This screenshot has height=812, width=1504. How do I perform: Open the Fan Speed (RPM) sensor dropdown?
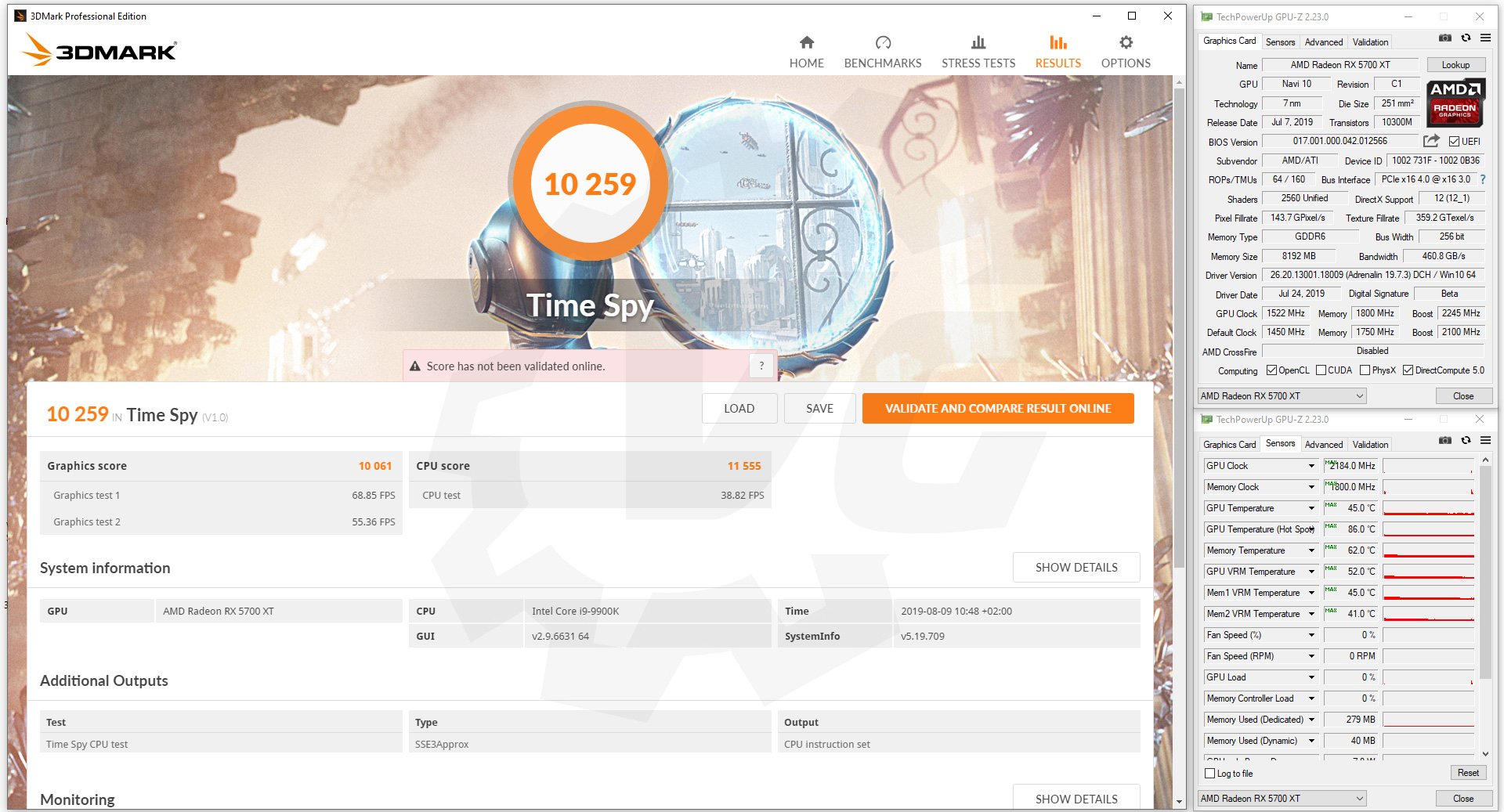point(1311,656)
